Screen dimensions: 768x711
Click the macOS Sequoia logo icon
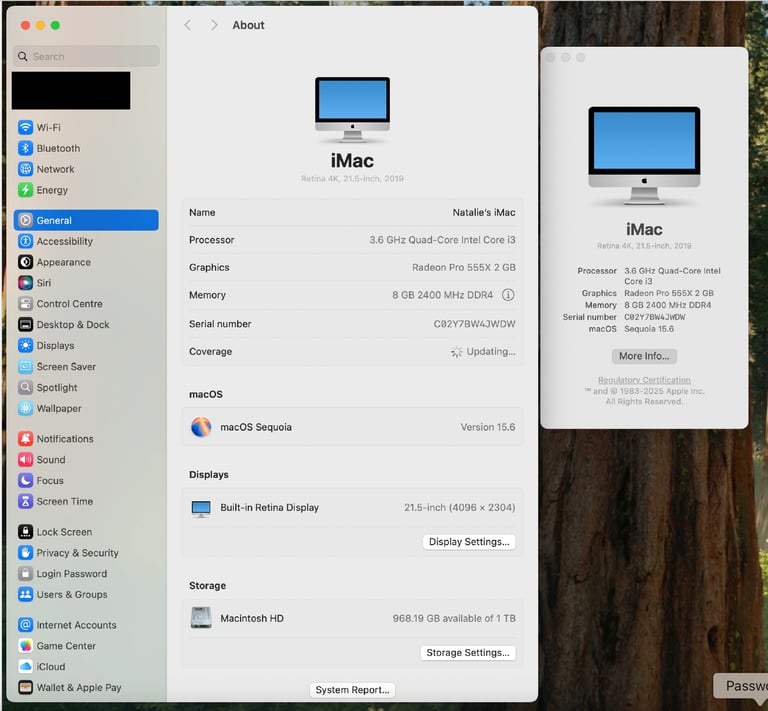201,427
